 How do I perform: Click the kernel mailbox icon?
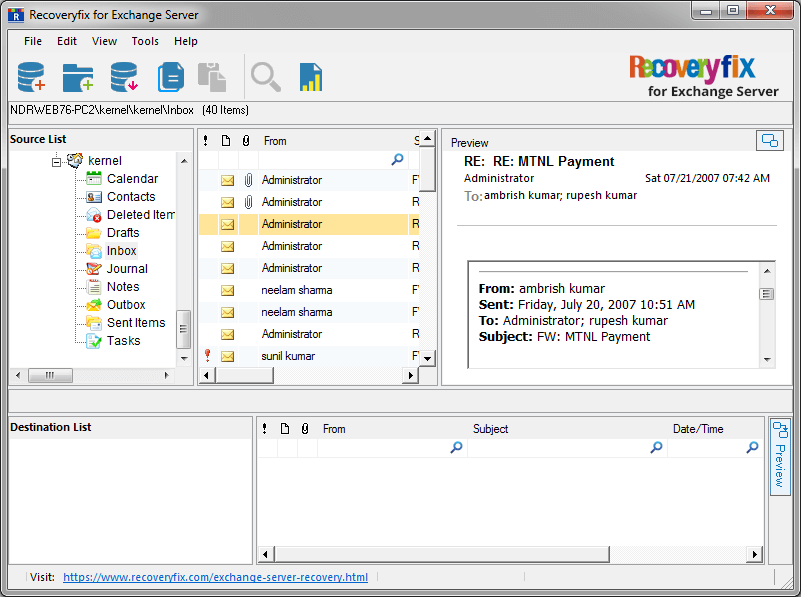tap(75, 160)
